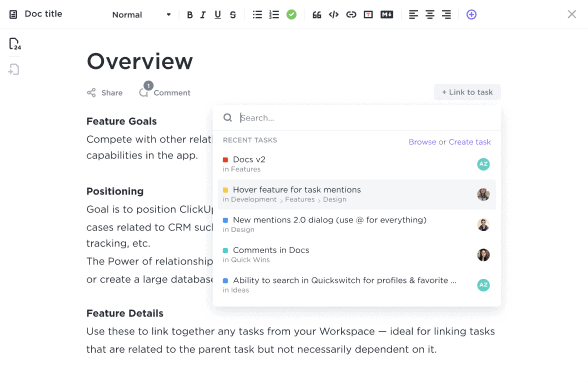Image resolution: width=588 pixels, height=391 pixels.
Task: Select the Docs v2 task
Action: point(357,164)
